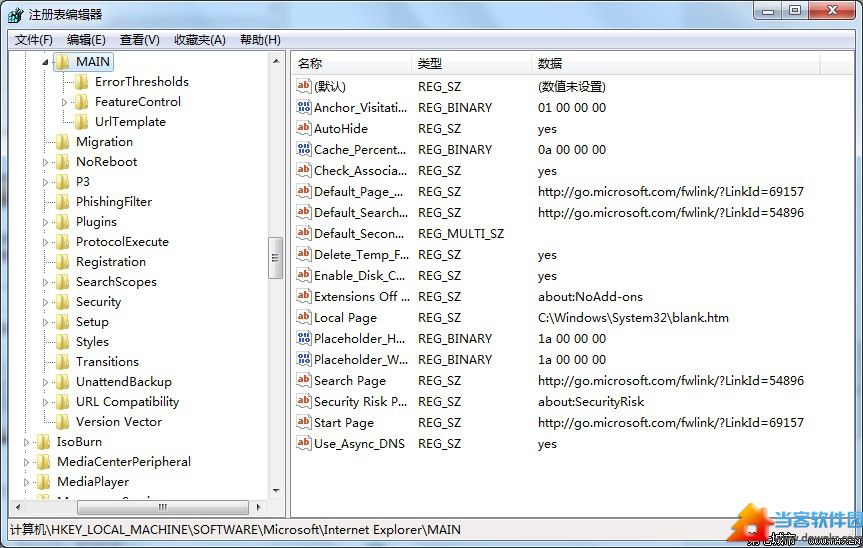Image resolution: width=863 pixels, height=548 pixels.
Task: Click the Registry Editor title bar icon
Action: [x=15, y=15]
